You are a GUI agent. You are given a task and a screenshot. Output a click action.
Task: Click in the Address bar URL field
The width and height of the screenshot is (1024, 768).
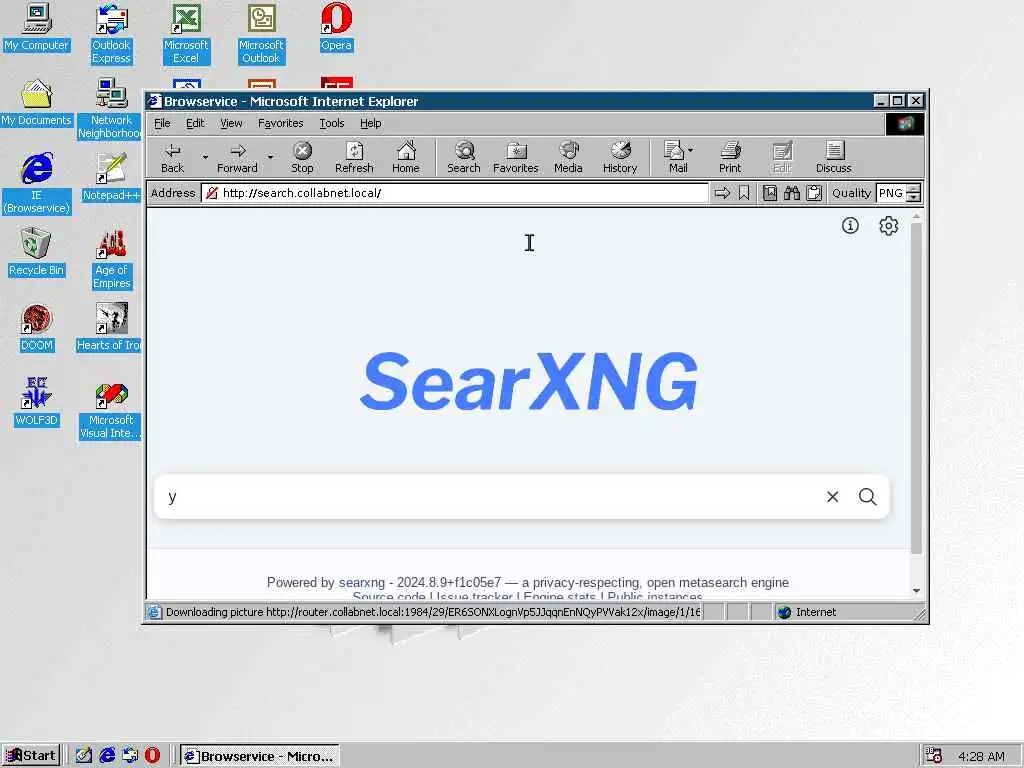tap(455, 193)
